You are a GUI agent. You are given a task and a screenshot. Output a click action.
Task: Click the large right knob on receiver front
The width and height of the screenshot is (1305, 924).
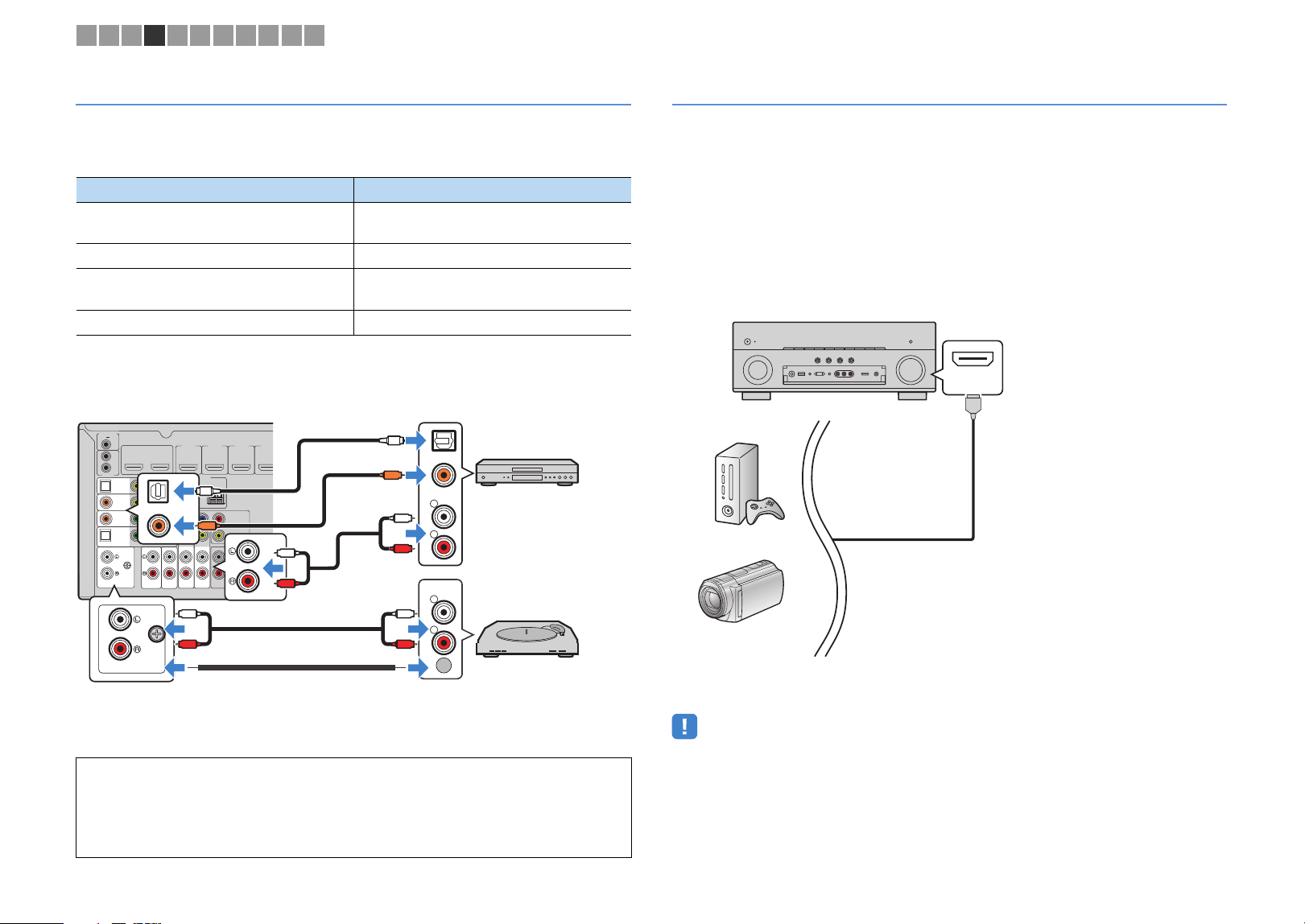[911, 370]
